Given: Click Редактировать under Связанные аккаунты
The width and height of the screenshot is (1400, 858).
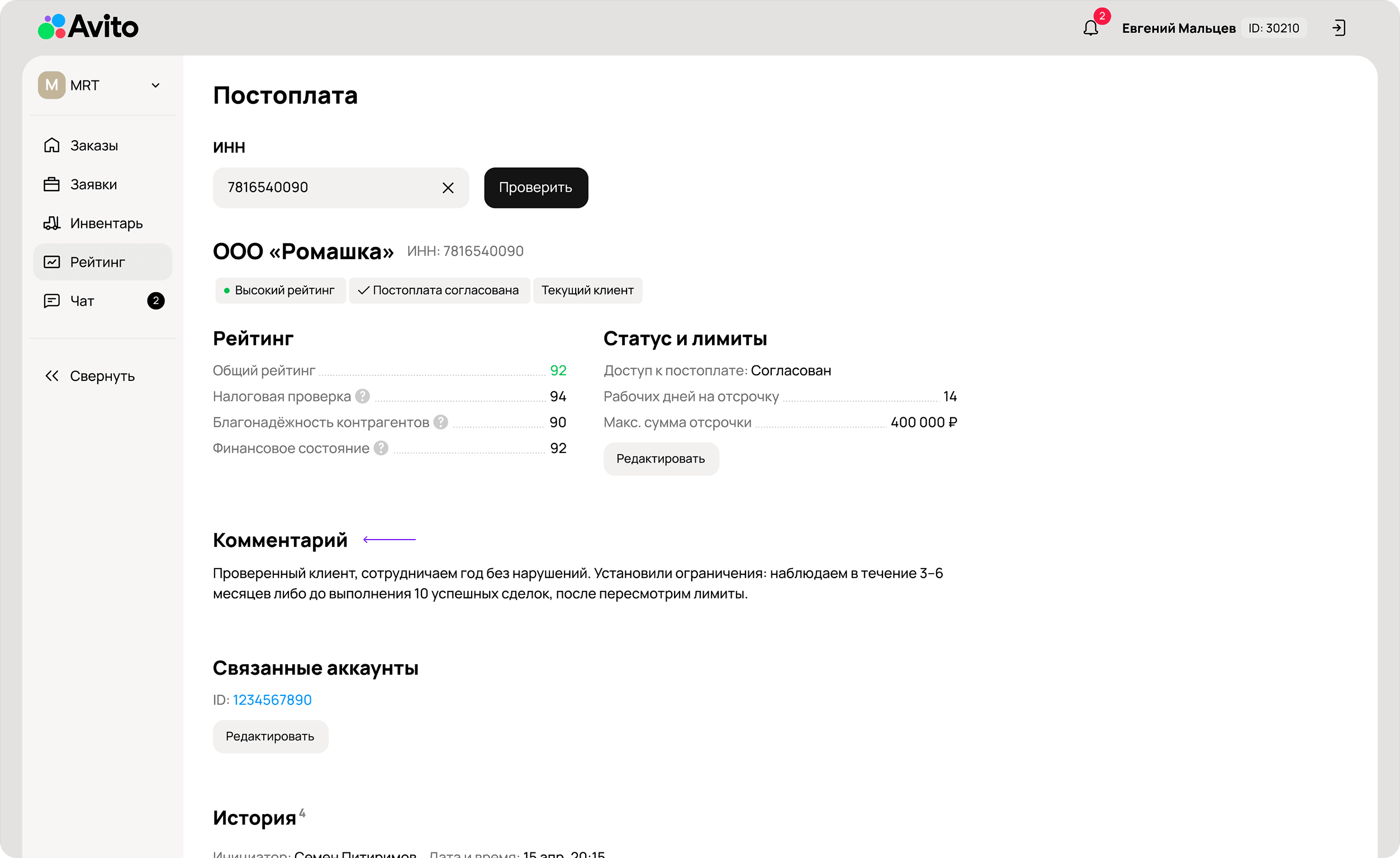Looking at the screenshot, I should click(x=270, y=736).
